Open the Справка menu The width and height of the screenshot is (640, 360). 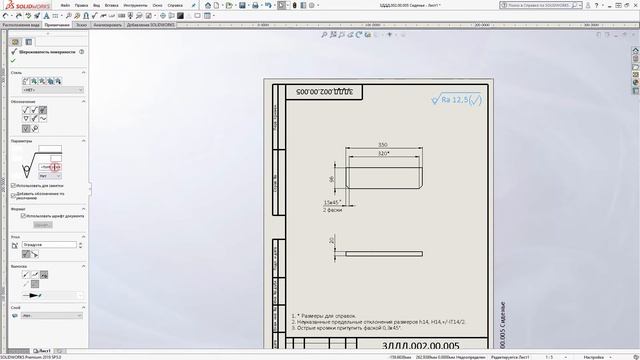(x=175, y=6)
